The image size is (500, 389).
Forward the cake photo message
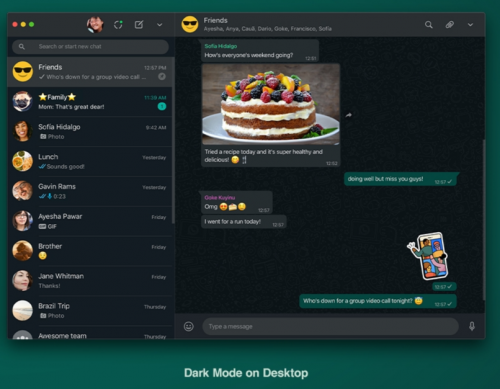coord(348,115)
